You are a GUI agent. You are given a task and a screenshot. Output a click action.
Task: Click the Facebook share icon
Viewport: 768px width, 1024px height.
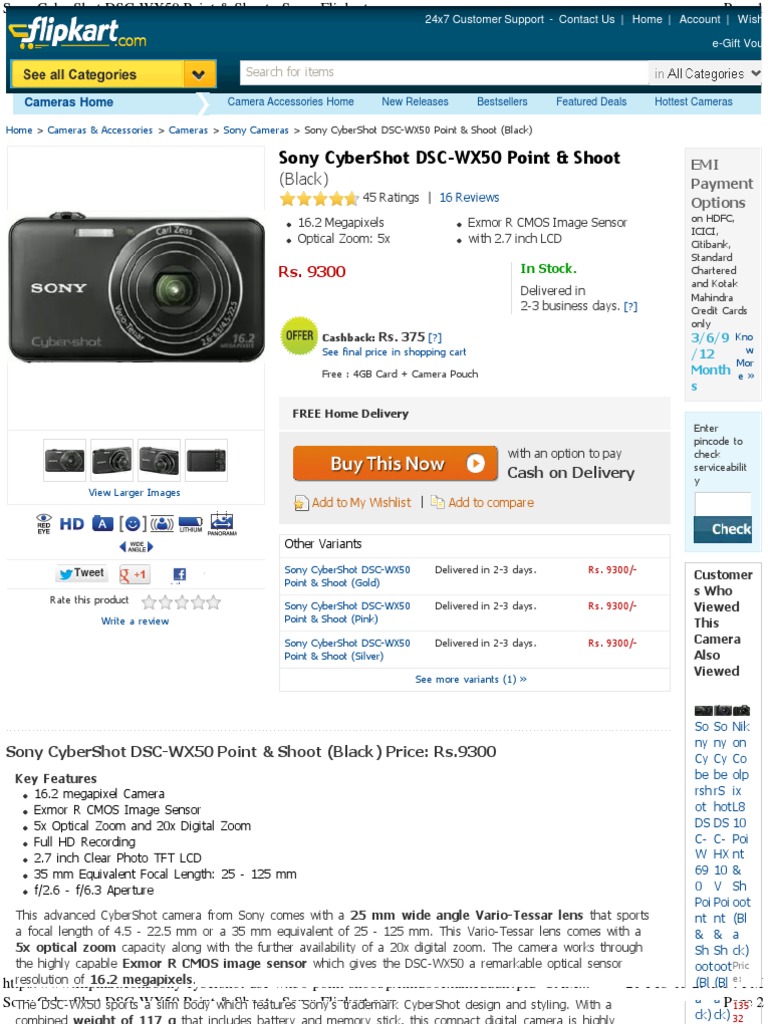[179, 574]
